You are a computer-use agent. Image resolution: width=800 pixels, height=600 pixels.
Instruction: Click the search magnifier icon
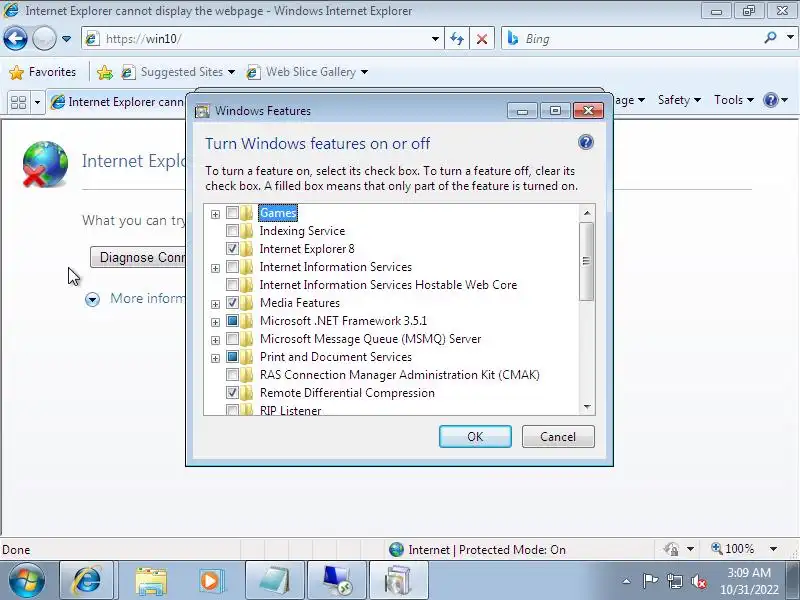point(770,38)
